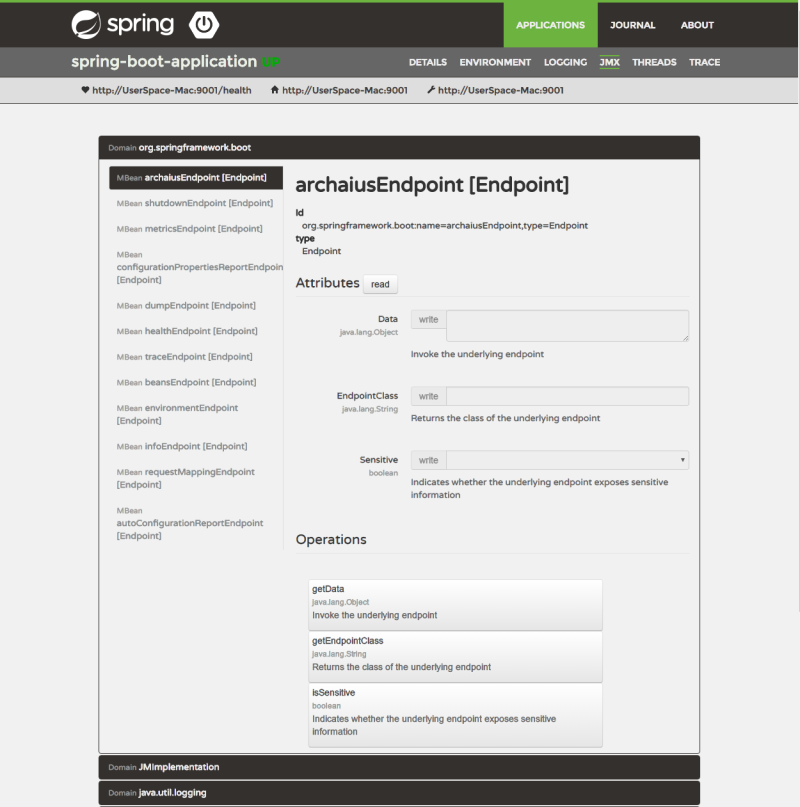Click the power/shutdown icon next to spring
This screenshot has width=800, height=807.
(204, 24)
